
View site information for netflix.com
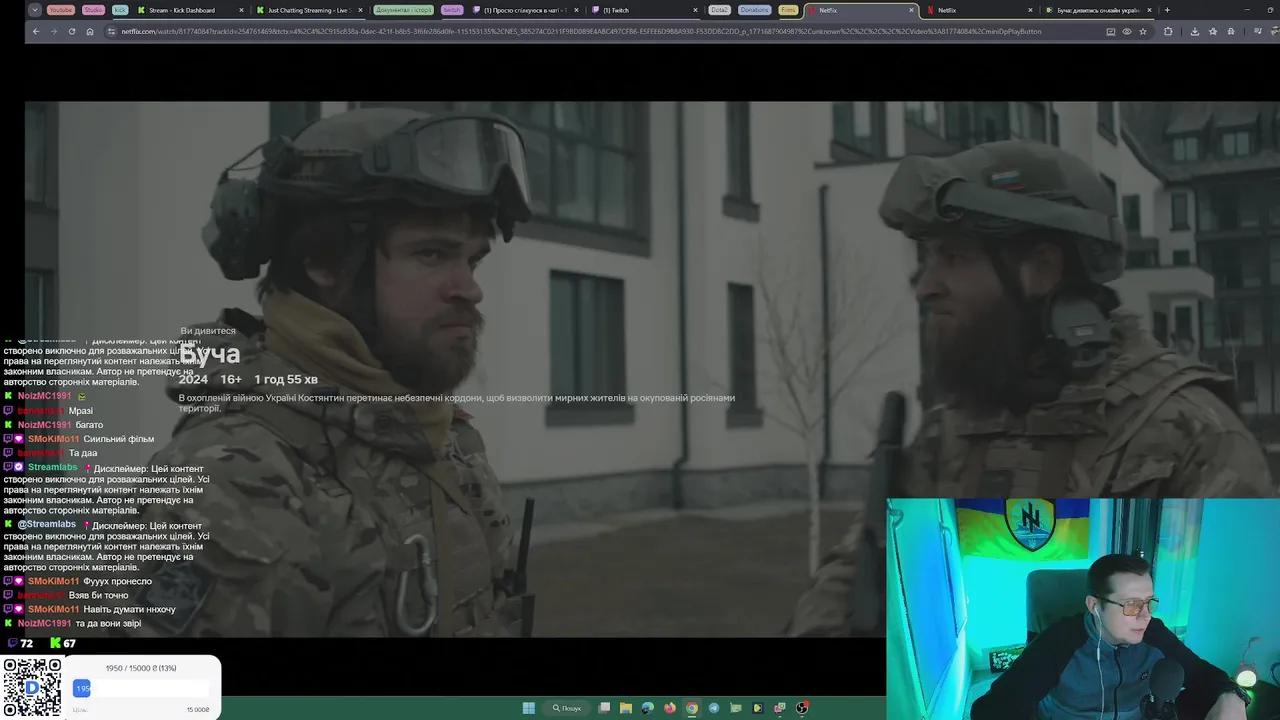tap(112, 31)
